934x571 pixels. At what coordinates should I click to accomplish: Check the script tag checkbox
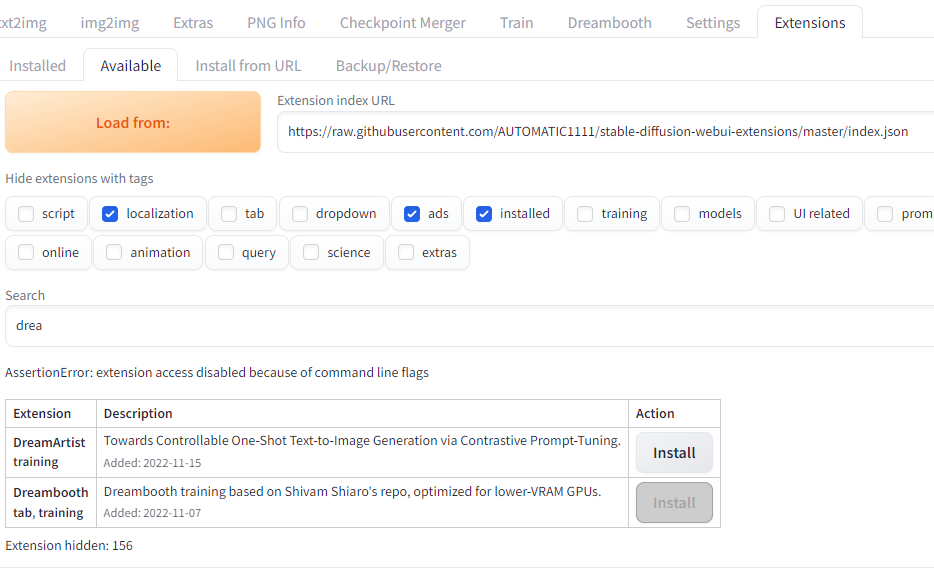click(26, 214)
